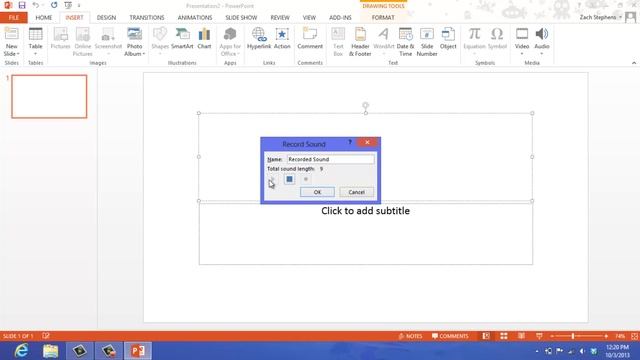Click the Action icon
The width and height of the screenshot is (640, 360).
(282, 34)
